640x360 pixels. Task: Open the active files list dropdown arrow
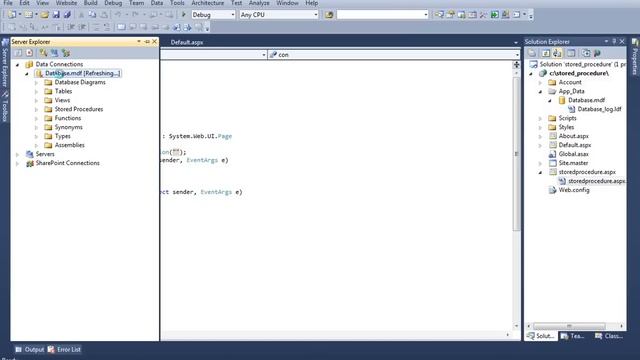tap(516, 42)
